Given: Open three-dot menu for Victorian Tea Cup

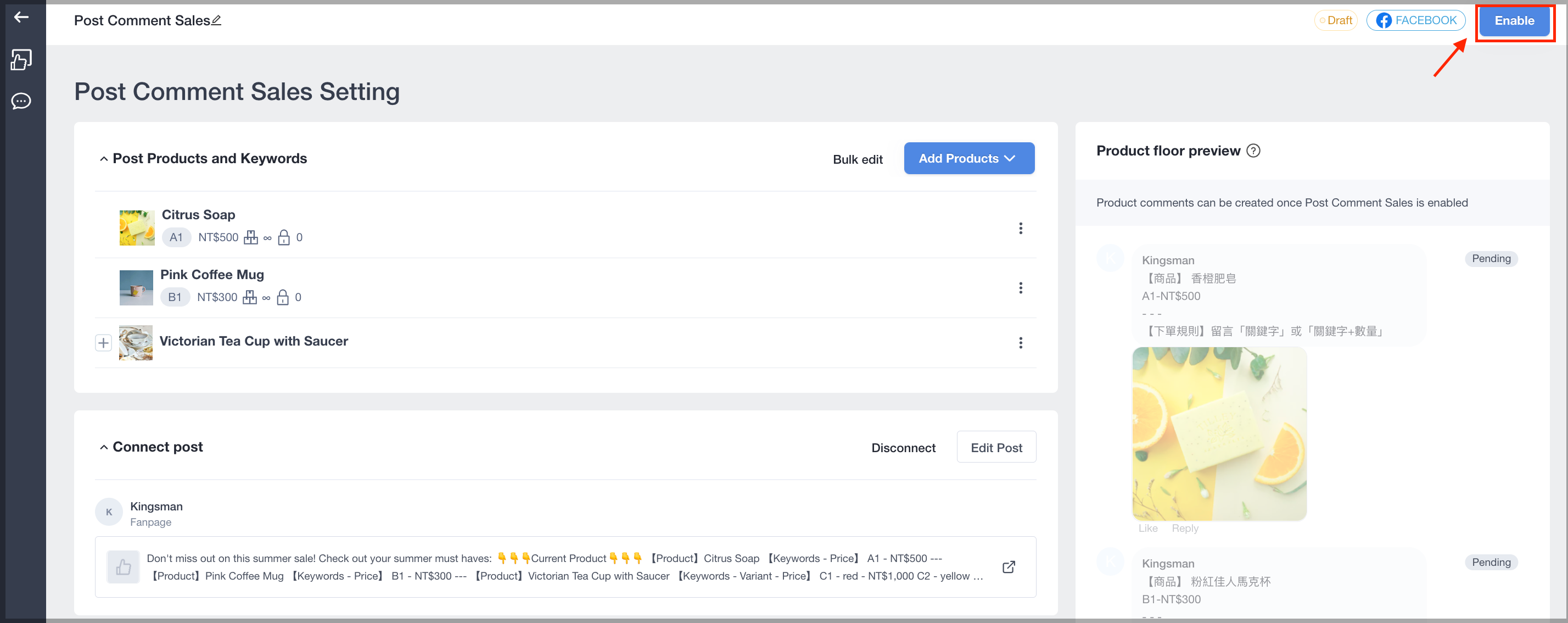Looking at the screenshot, I should coord(1021,343).
